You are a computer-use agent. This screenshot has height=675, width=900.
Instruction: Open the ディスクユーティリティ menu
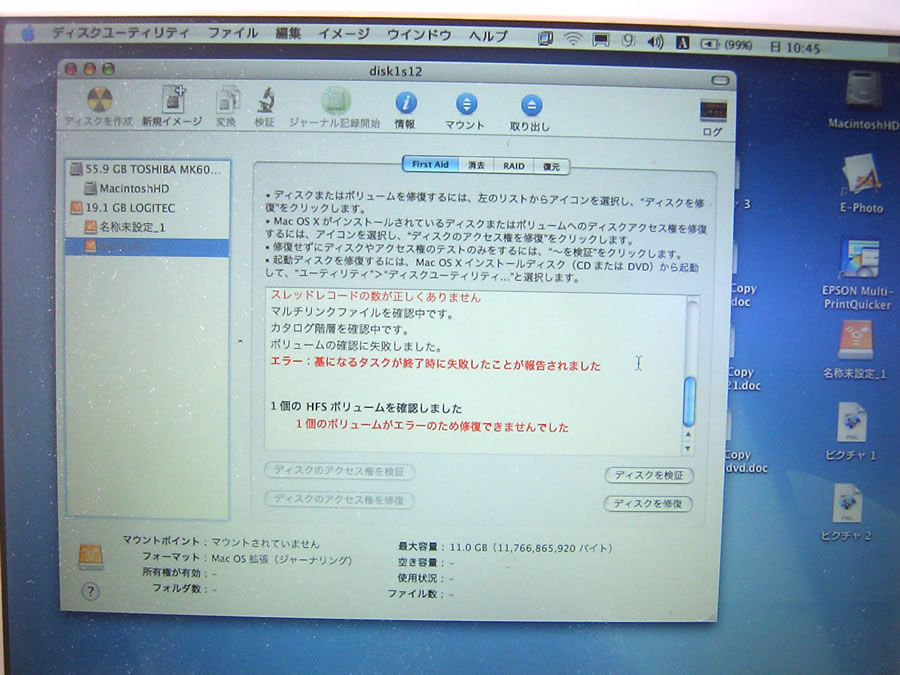tap(120, 33)
